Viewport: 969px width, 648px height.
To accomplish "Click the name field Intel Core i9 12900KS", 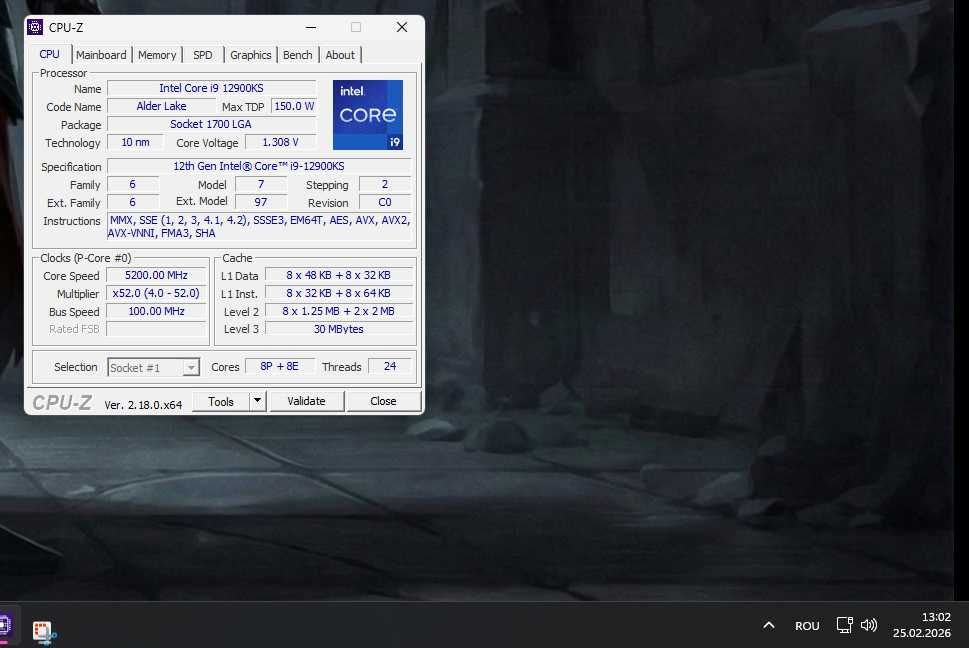I will [x=211, y=88].
